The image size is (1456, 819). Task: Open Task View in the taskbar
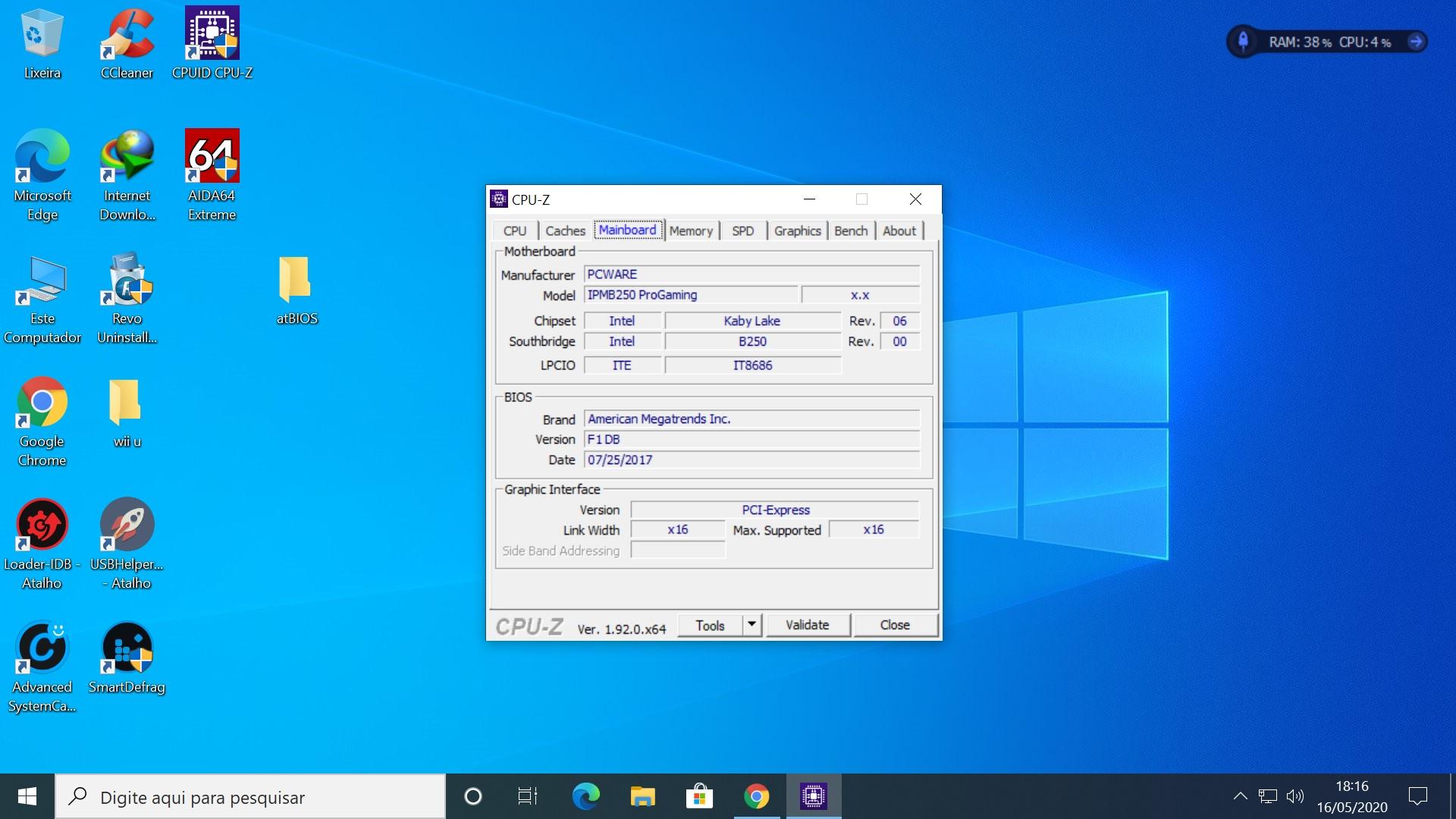528,796
